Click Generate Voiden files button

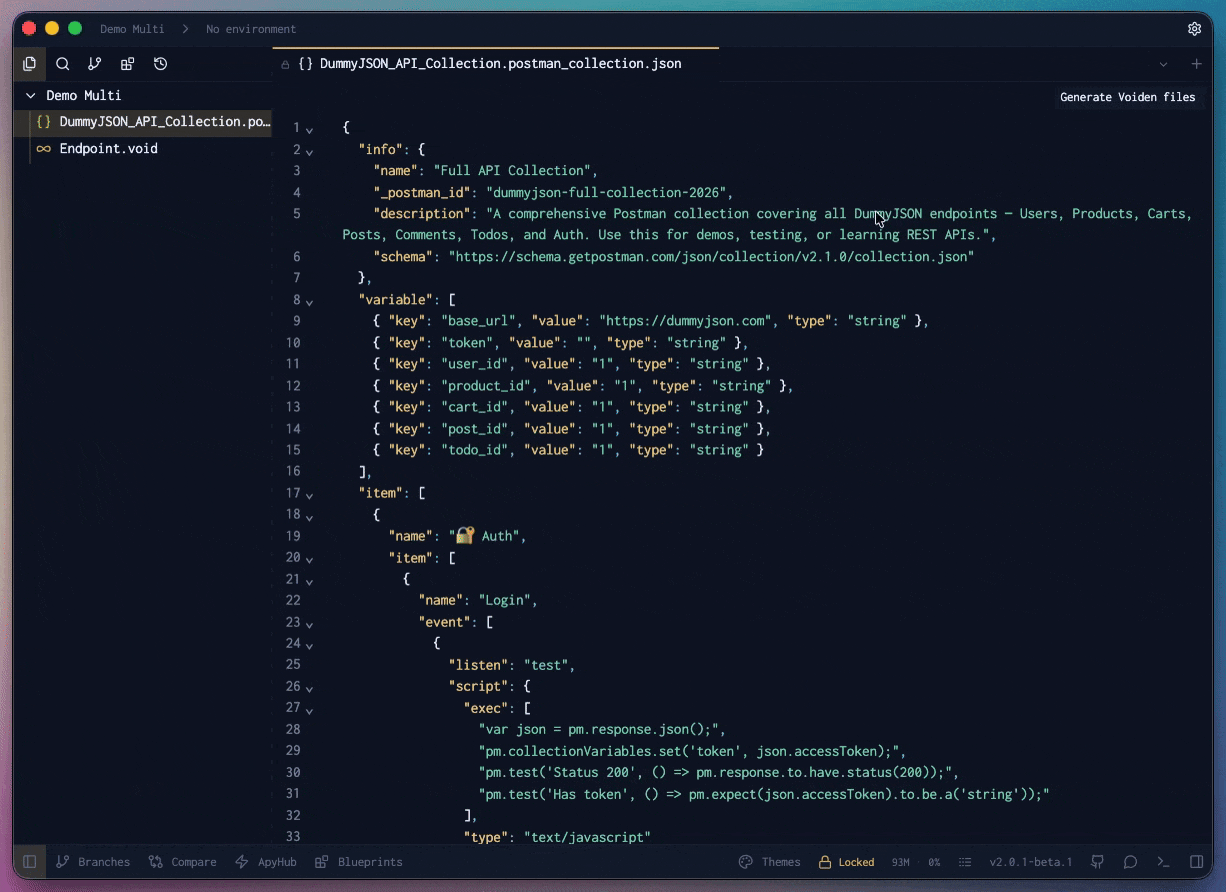point(1127,97)
